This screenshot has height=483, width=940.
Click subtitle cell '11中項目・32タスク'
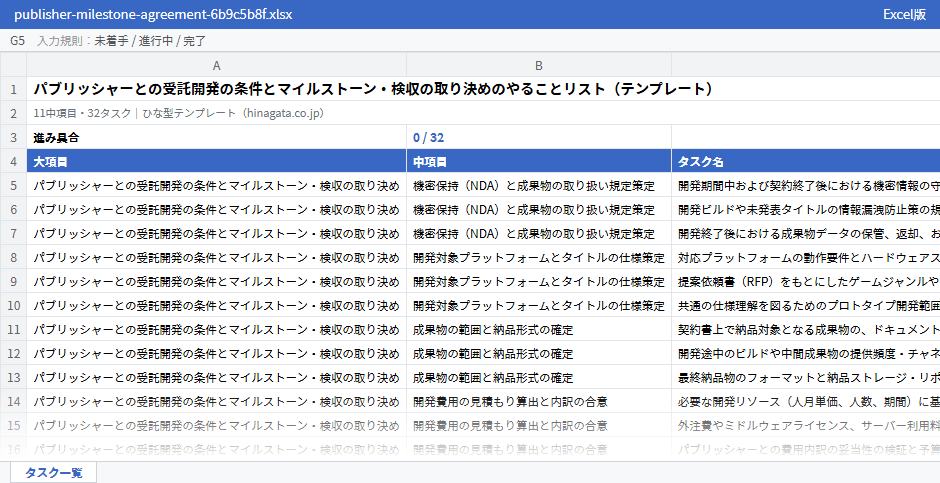click(x=483, y=113)
